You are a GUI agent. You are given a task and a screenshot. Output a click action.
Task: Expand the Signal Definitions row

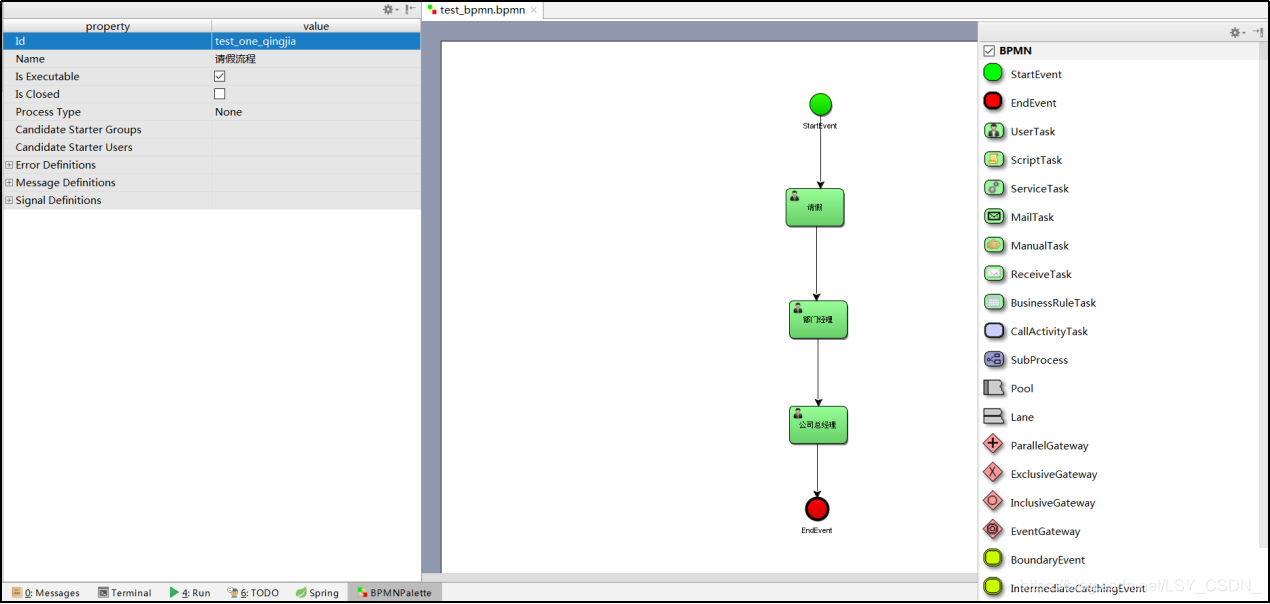click(x=9, y=200)
